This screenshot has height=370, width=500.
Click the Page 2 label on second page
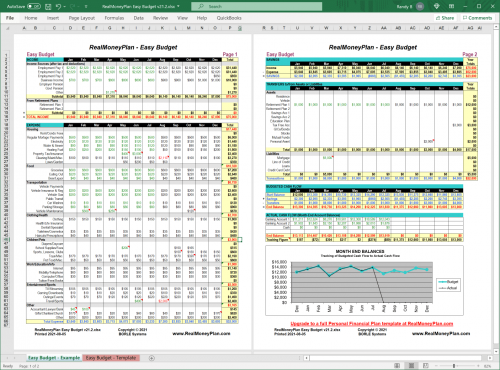click(x=470, y=54)
